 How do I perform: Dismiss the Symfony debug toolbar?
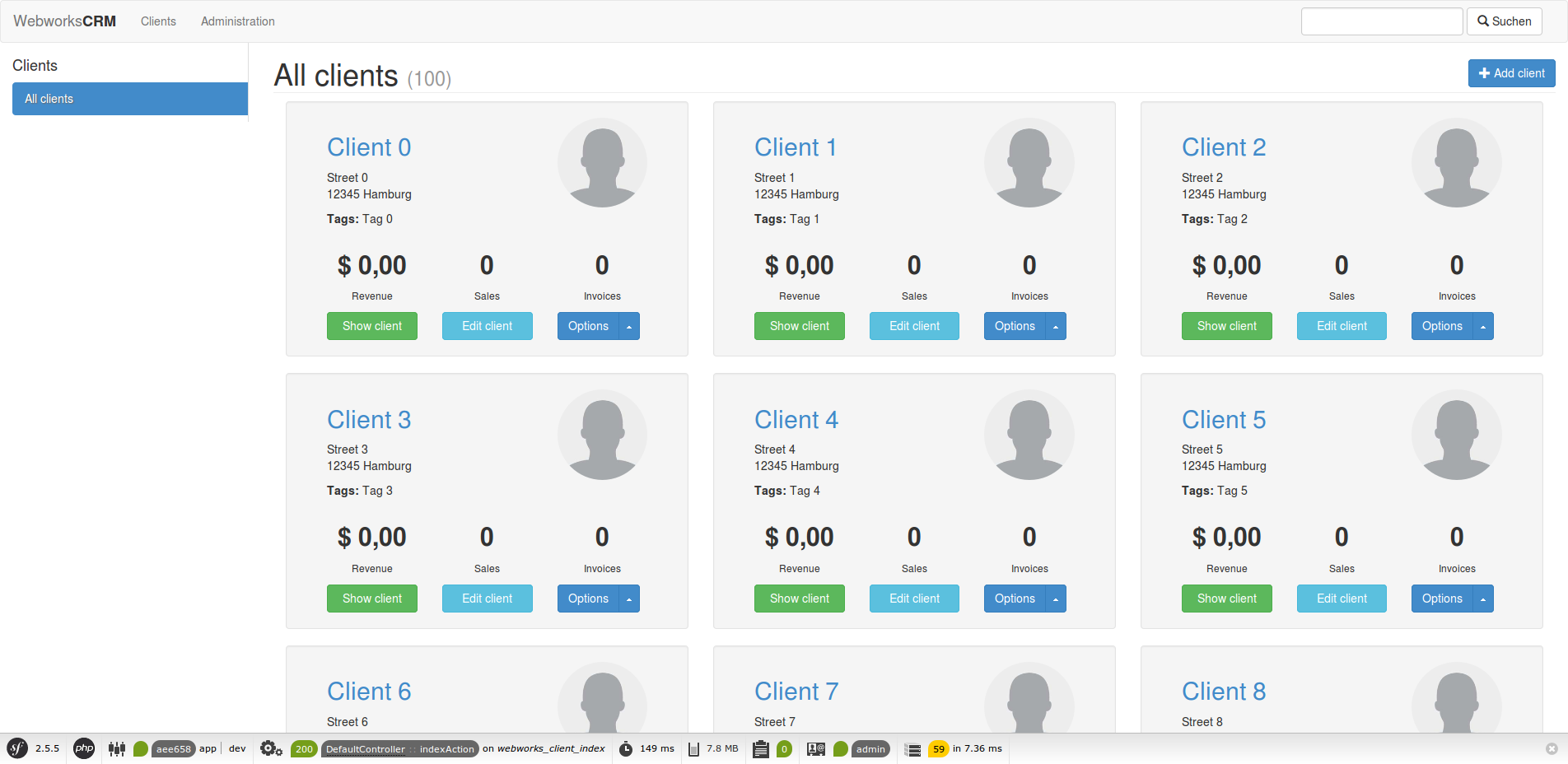1553,749
